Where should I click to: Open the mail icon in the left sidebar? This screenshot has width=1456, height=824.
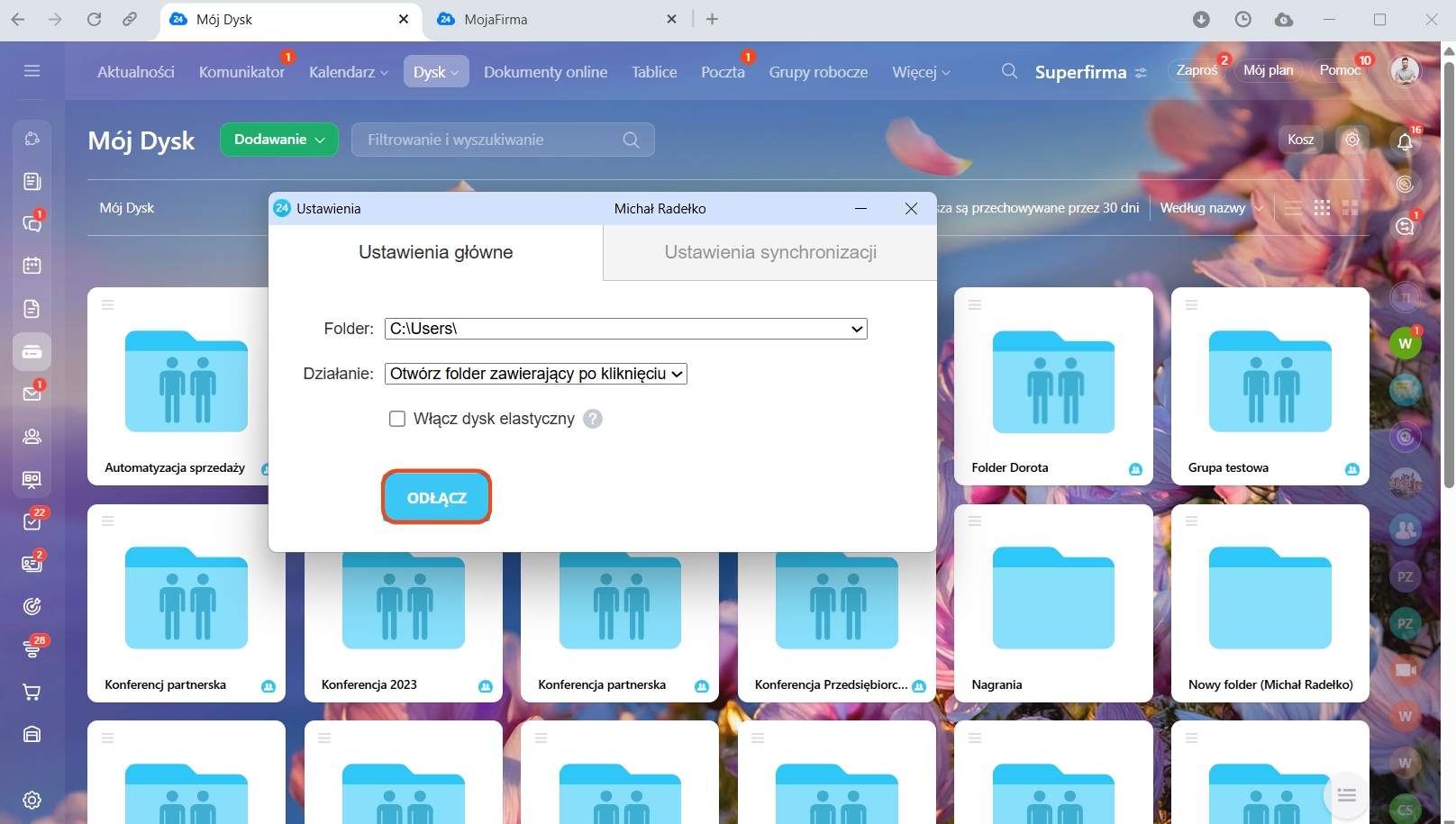[x=32, y=394]
